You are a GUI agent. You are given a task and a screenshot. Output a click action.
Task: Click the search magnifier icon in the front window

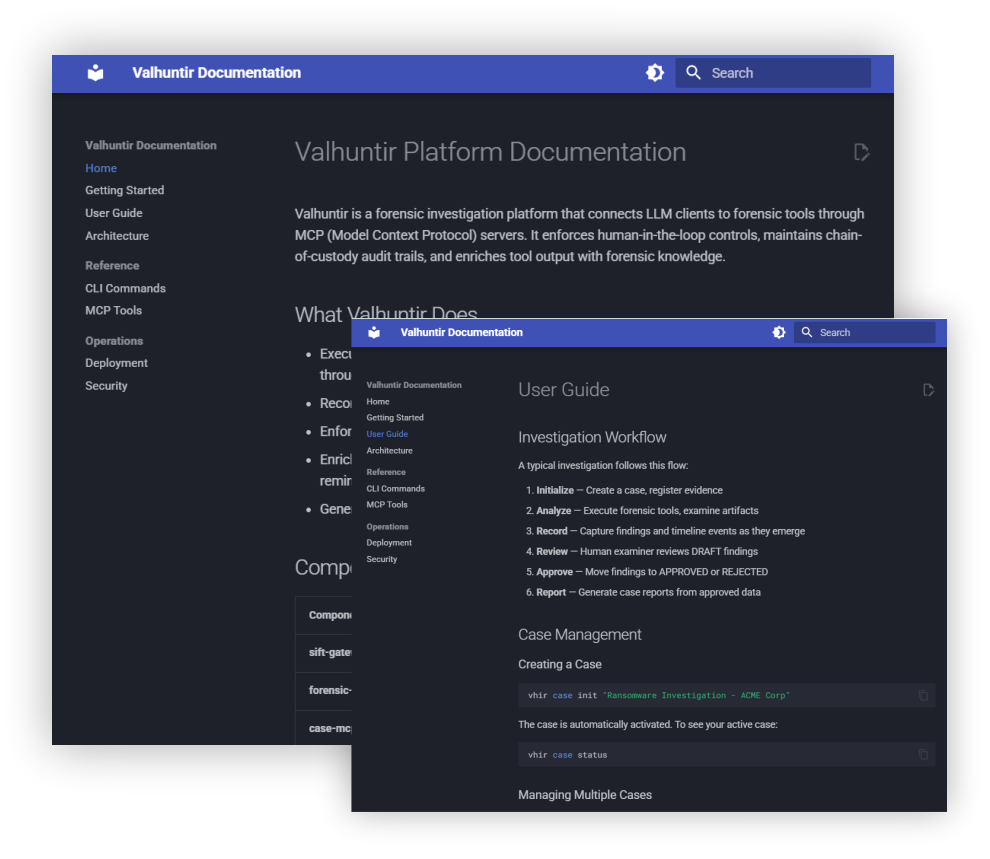coord(807,333)
